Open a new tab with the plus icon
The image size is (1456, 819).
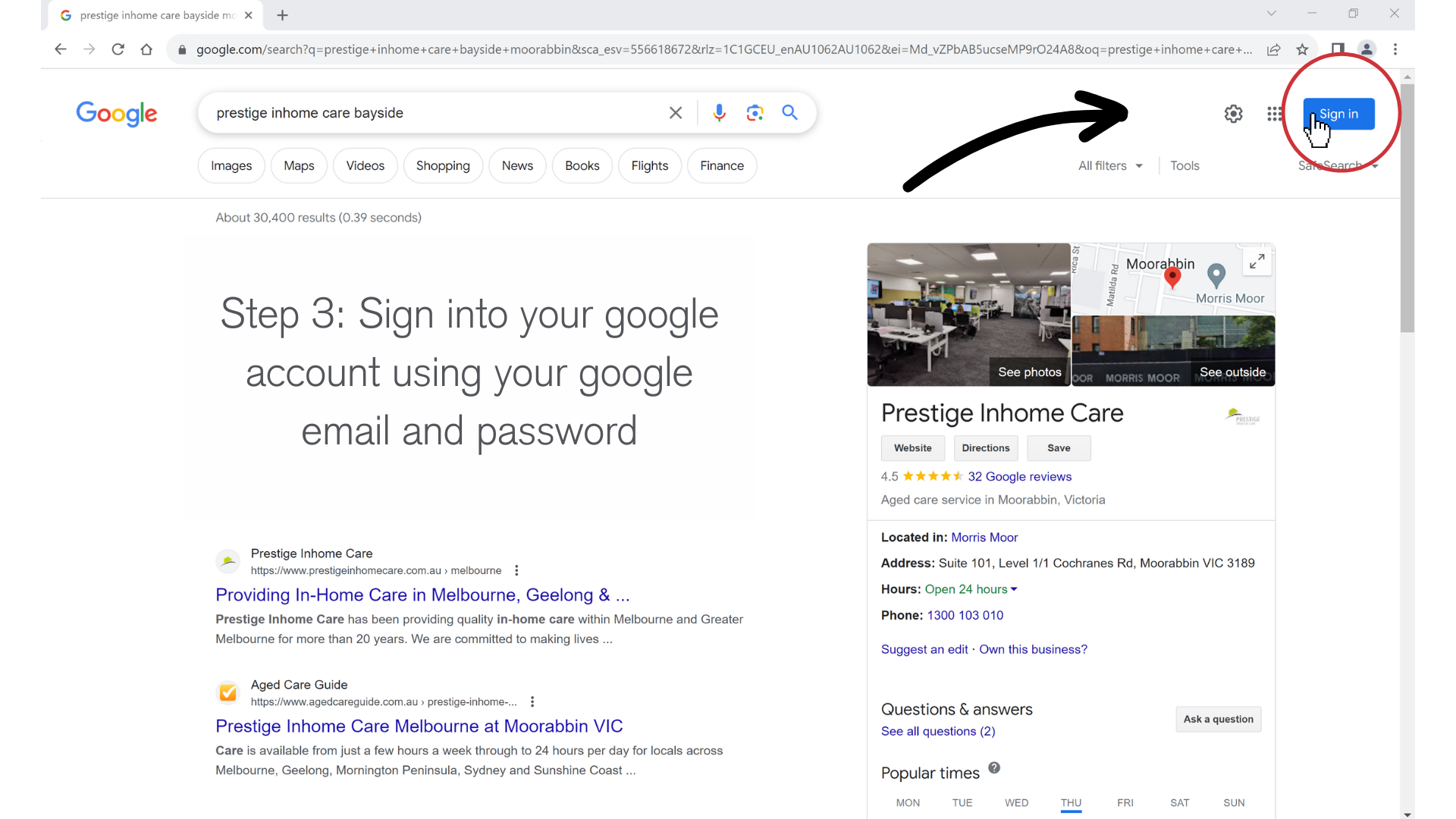(x=282, y=15)
